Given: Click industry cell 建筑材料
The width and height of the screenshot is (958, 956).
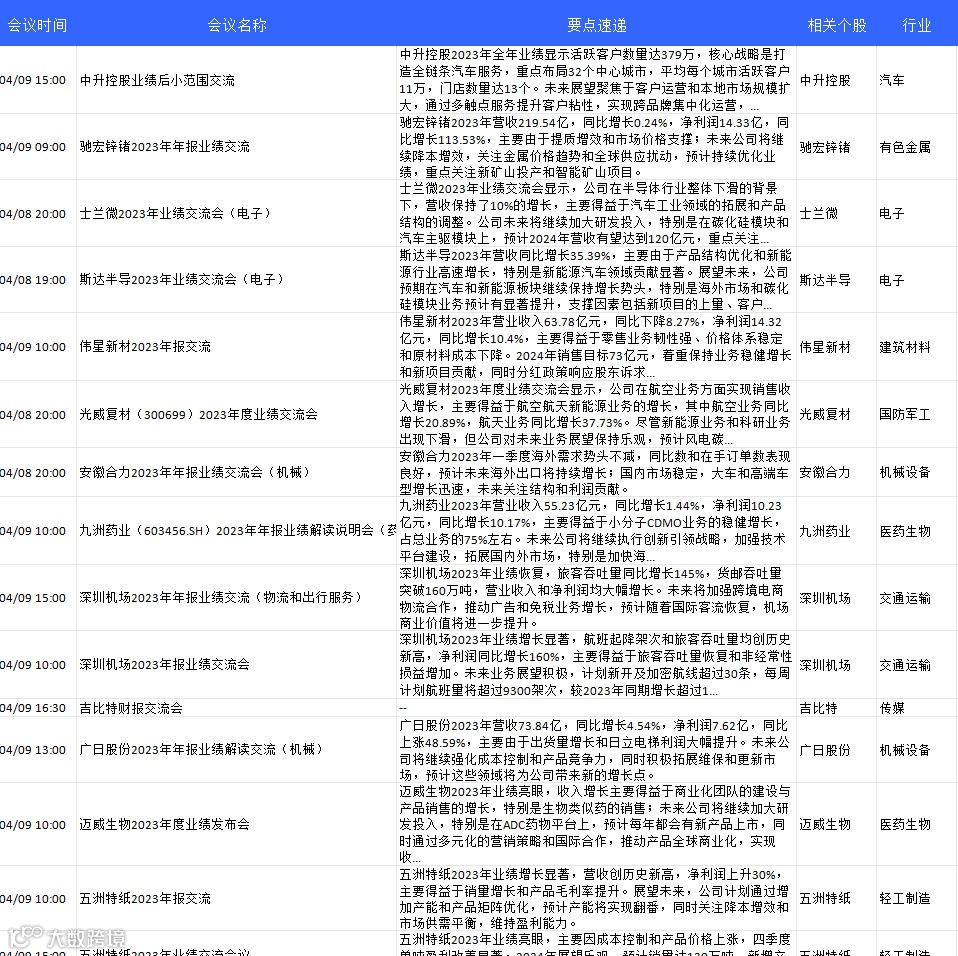Looking at the screenshot, I should (905, 347).
